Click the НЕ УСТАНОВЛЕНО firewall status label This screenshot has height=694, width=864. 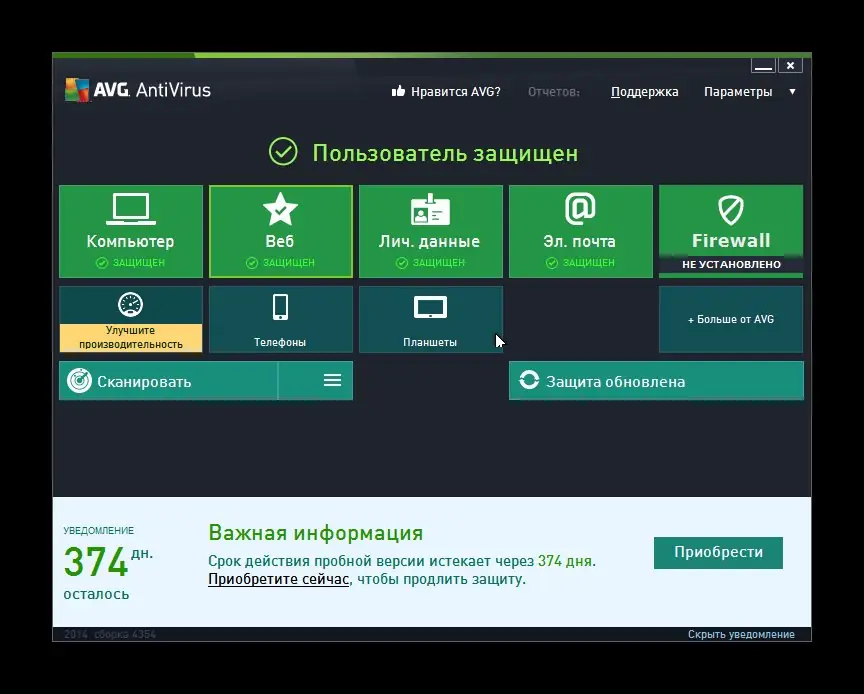(731, 265)
